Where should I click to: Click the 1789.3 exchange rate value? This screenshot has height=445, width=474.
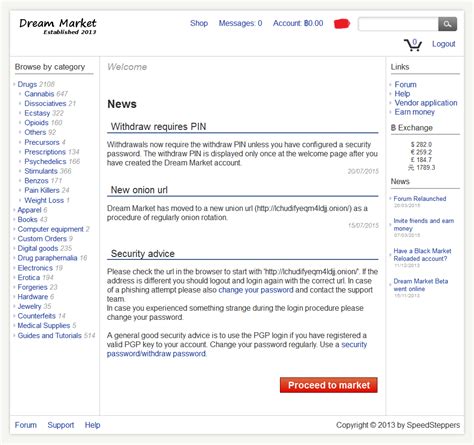pyautogui.click(x=426, y=168)
